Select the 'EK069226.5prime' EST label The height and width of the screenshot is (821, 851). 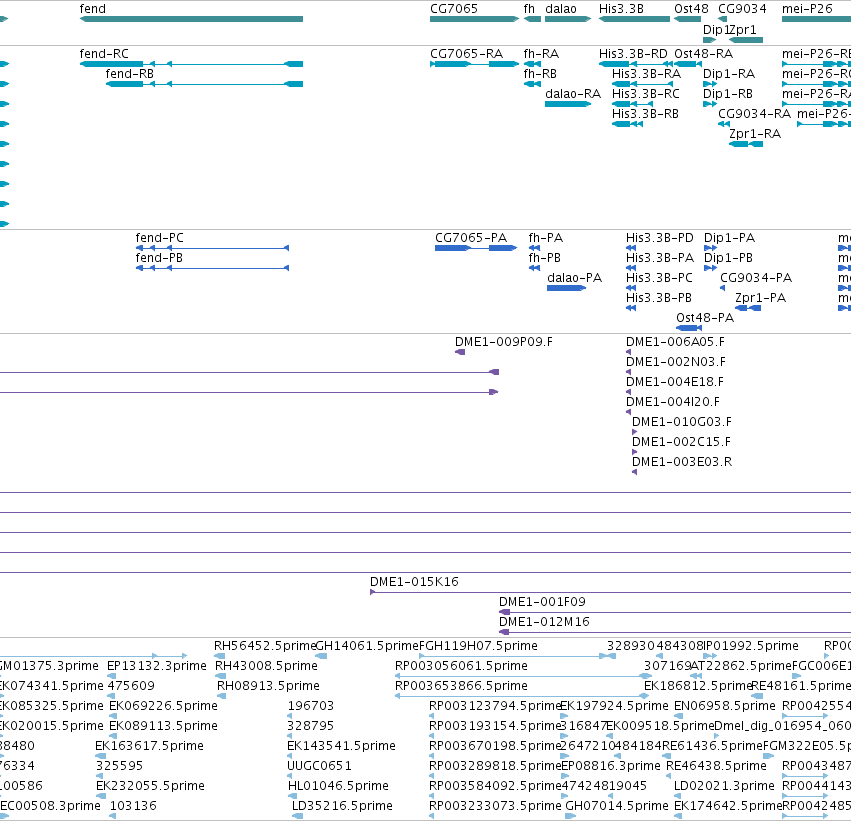pyautogui.click(x=163, y=707)
